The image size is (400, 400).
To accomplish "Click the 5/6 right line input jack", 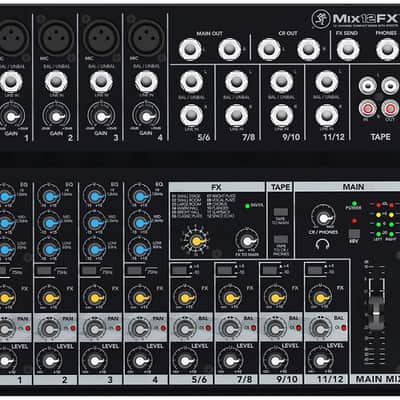I will (x=191, y=115).
